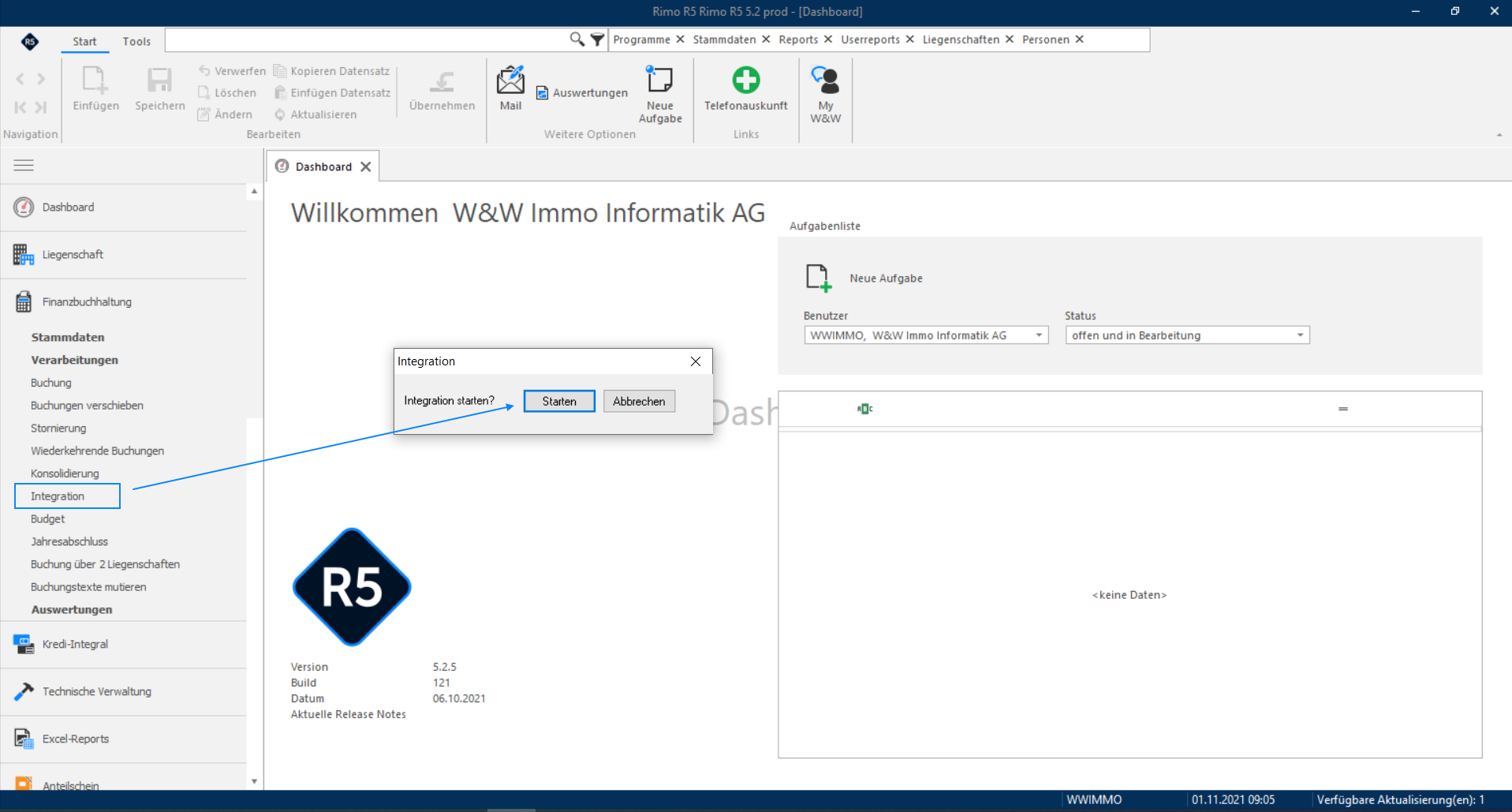Close the Integration dialog
Screen dimensions: 1512x812
(x=696, y=361)
